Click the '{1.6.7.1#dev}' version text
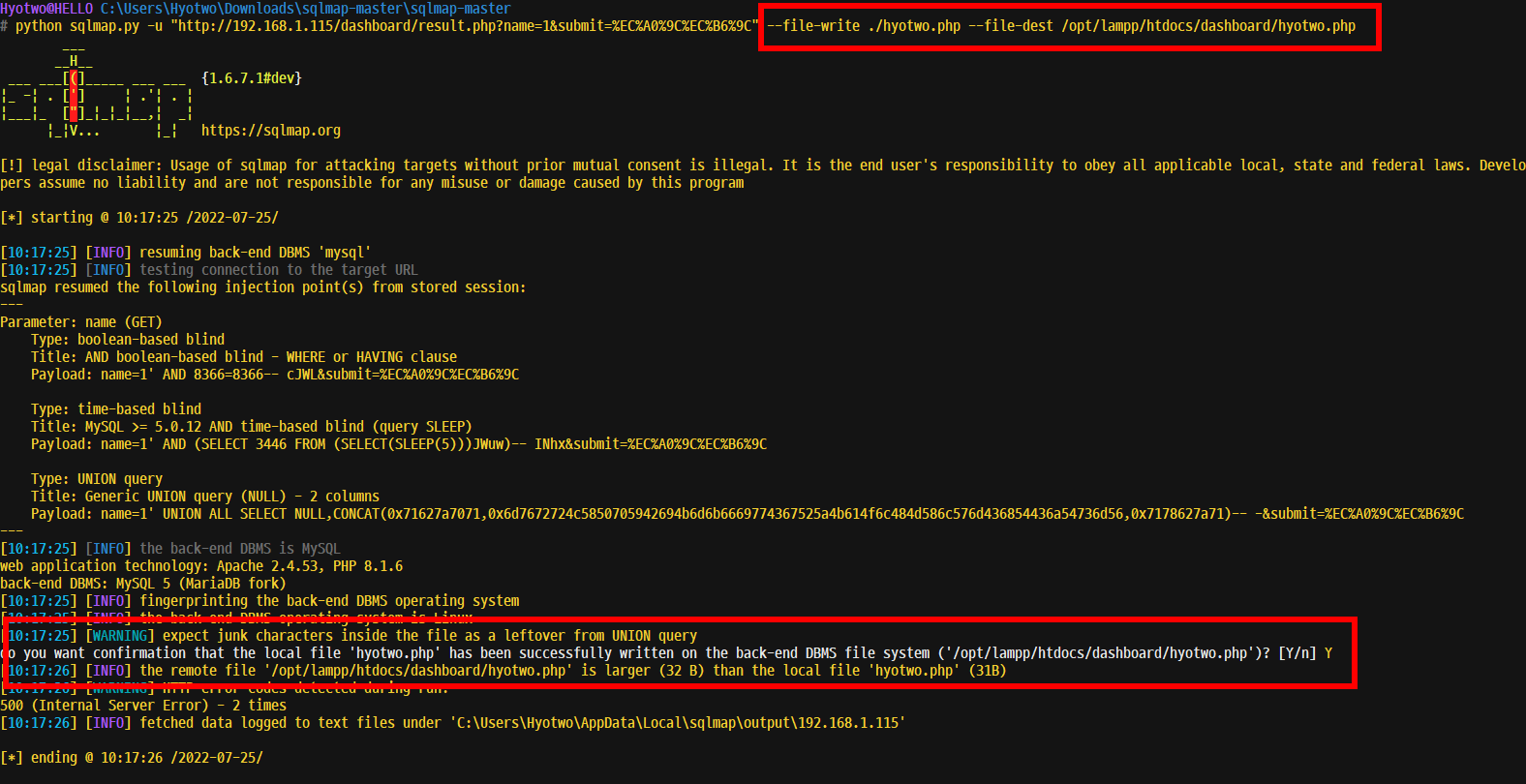 pyautogui.click(x=252, y=78)
